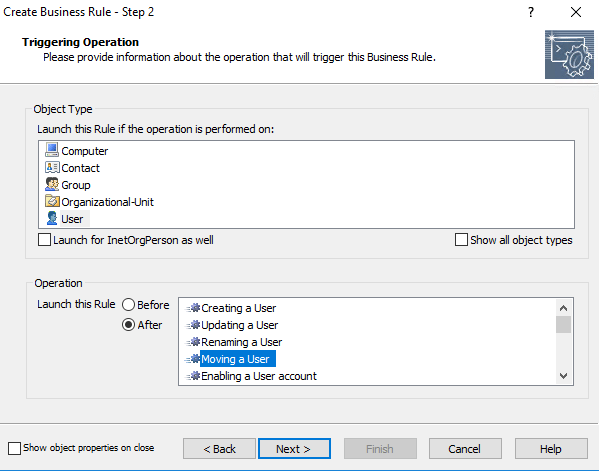599x473 pixels.
Task: Toggle Show object properties on close
Action: (14, 448)
